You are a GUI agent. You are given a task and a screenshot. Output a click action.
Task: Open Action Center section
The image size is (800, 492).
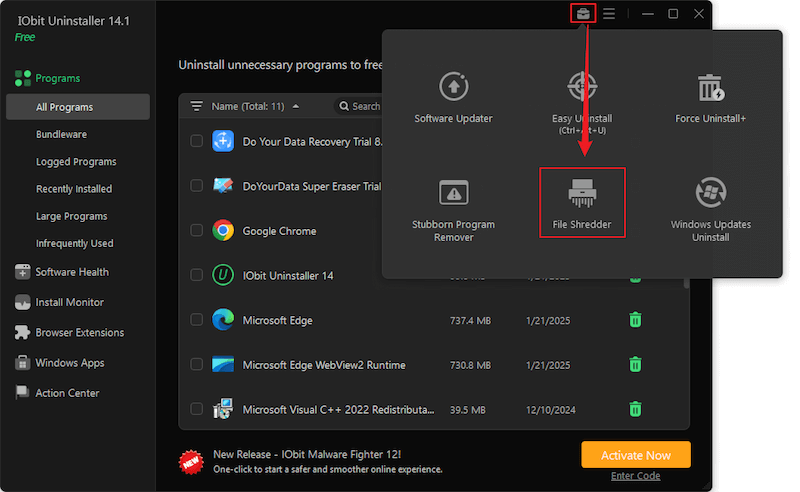(x=57, y=393)
